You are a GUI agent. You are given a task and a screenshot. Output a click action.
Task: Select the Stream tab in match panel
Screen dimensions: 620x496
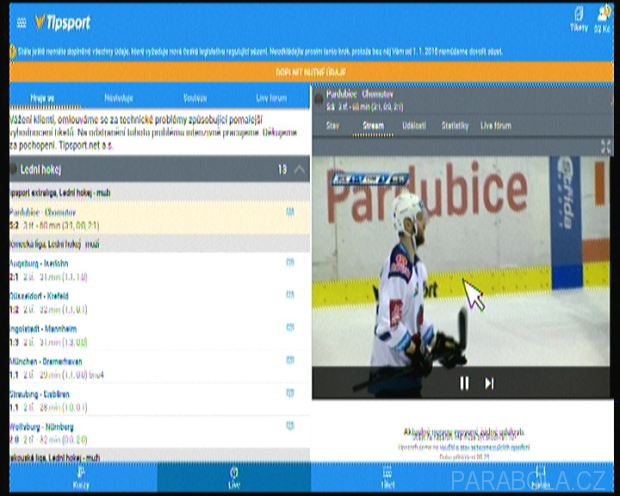click(x=373, y=126)
